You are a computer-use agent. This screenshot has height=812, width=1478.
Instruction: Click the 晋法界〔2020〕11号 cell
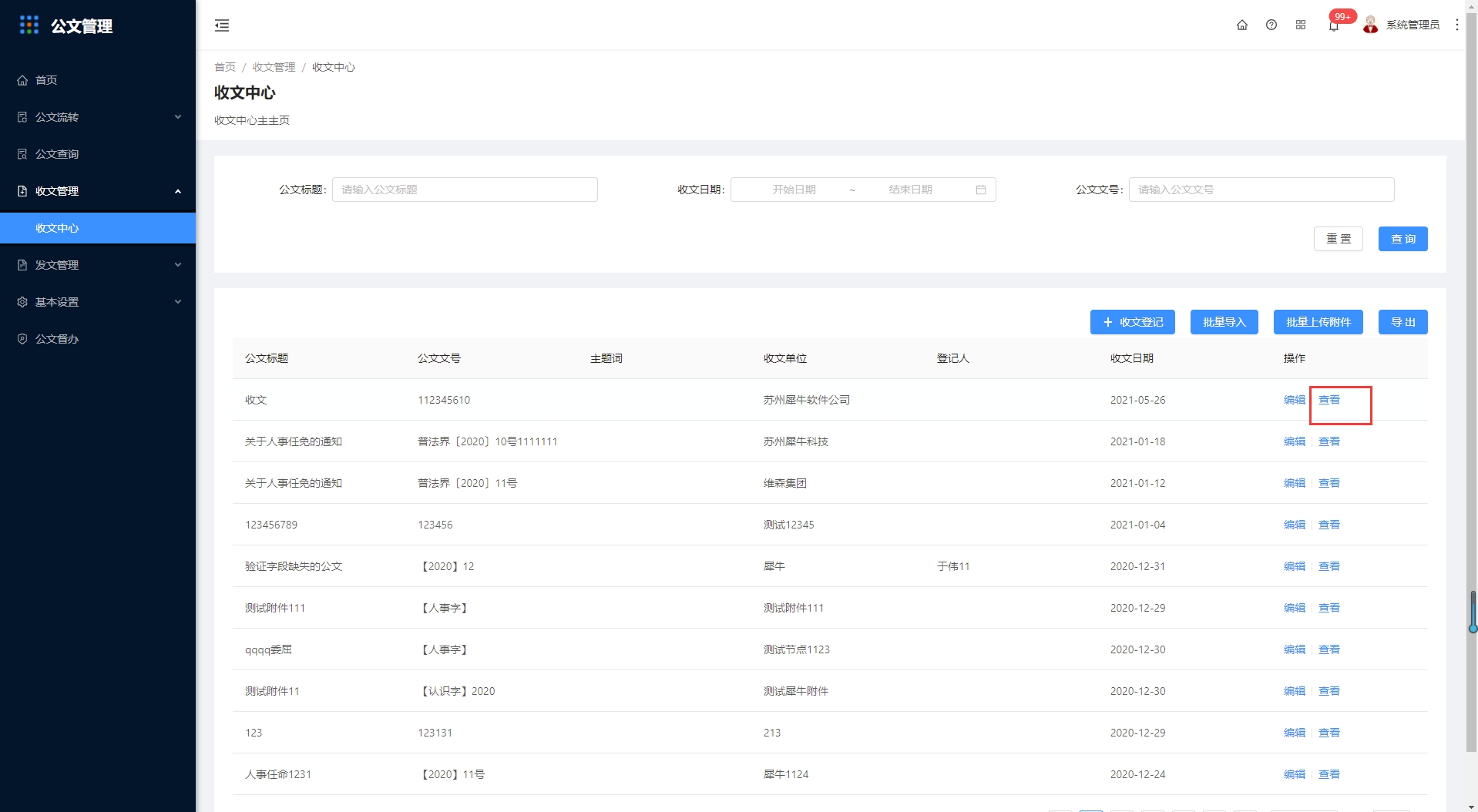(467, 483)
